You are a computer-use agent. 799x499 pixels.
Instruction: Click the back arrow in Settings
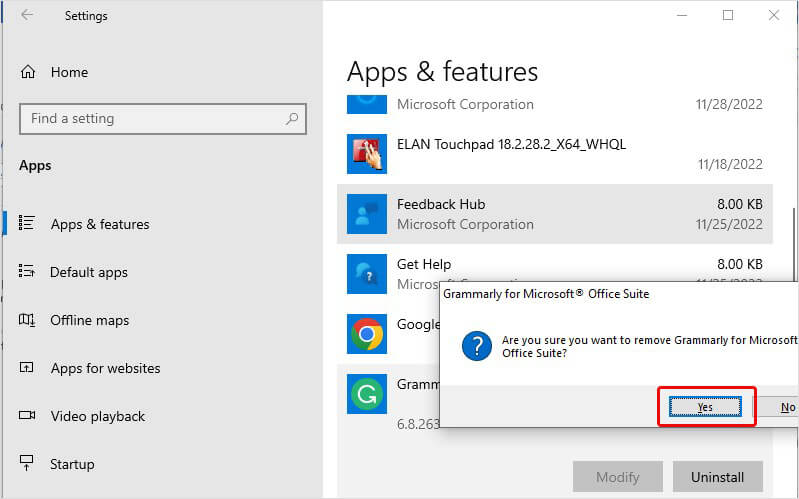tap(27, 15)
